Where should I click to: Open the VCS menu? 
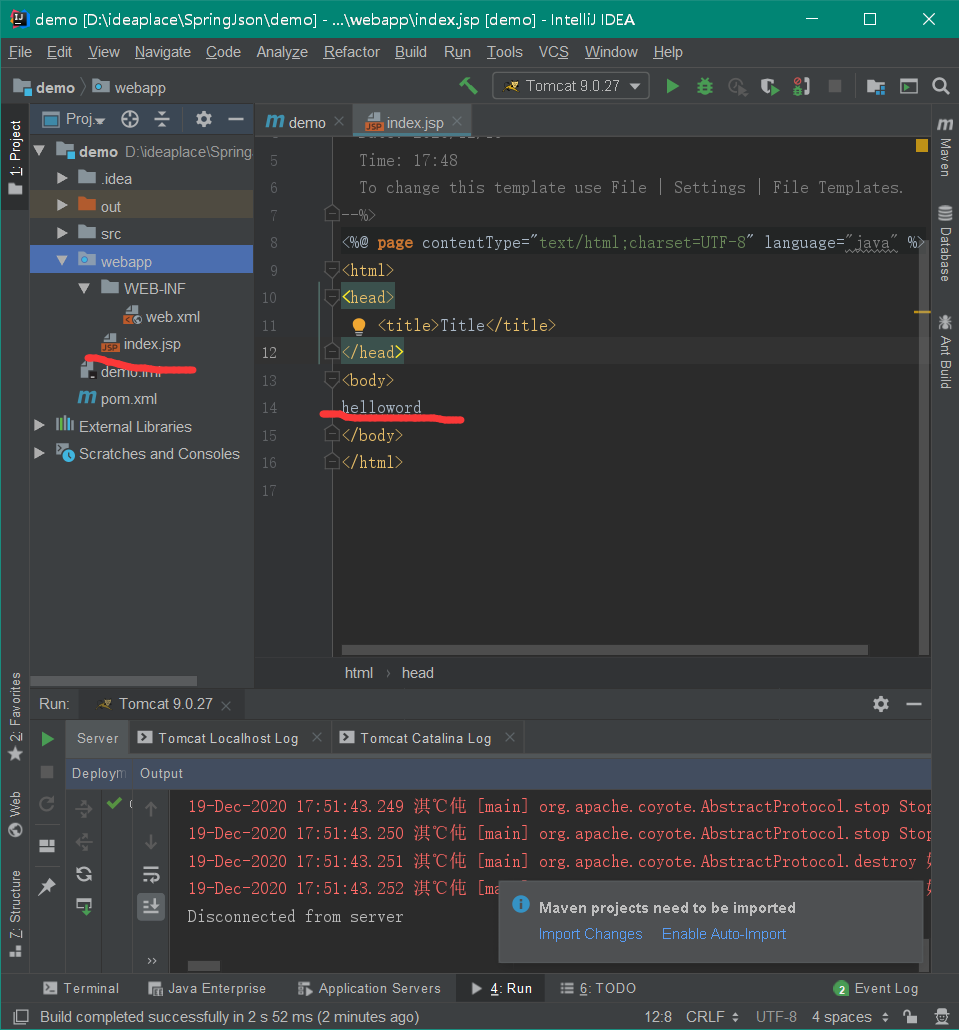click(553, 52)
